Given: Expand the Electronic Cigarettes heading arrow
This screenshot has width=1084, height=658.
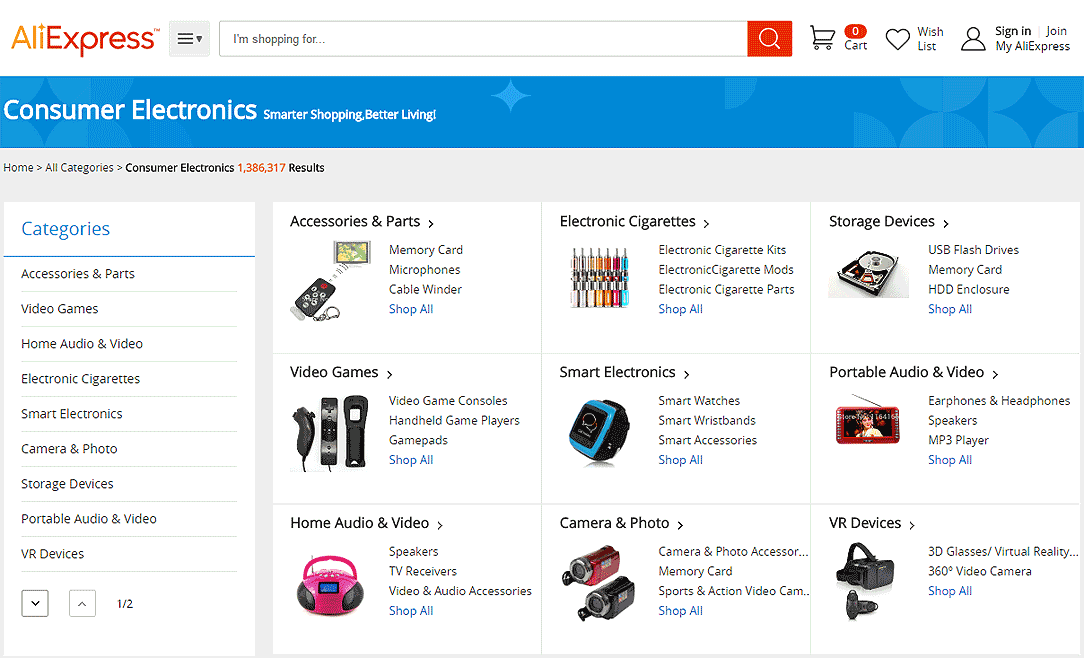Looking at the screenshot, I should tap(707, 223).
